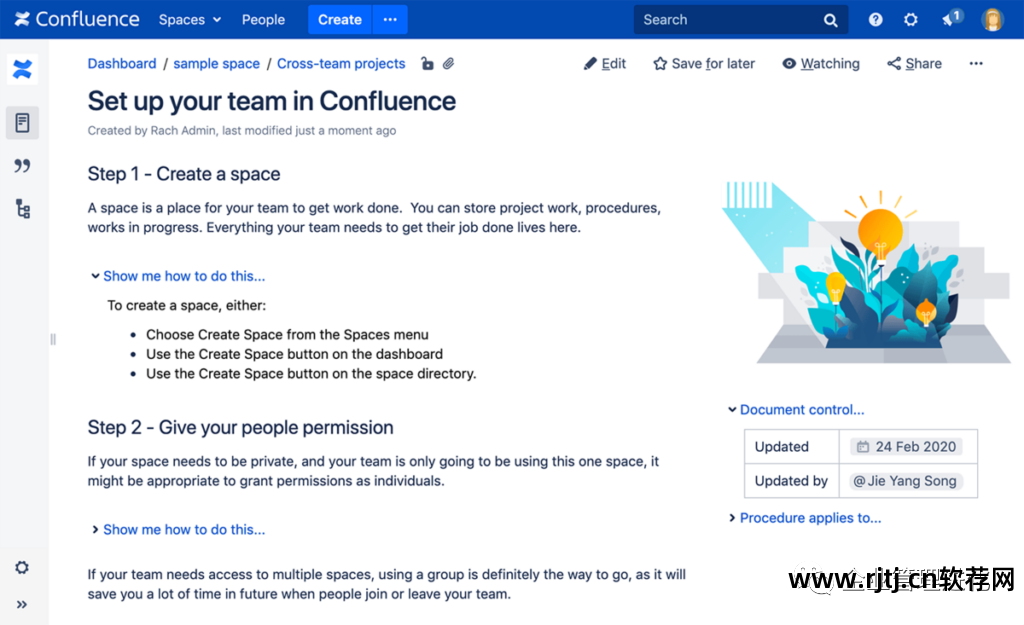This screenshot has height=625, width=1024.
Task: Click 'Step 1 – Create a space' heading
Action: (184, 174)
